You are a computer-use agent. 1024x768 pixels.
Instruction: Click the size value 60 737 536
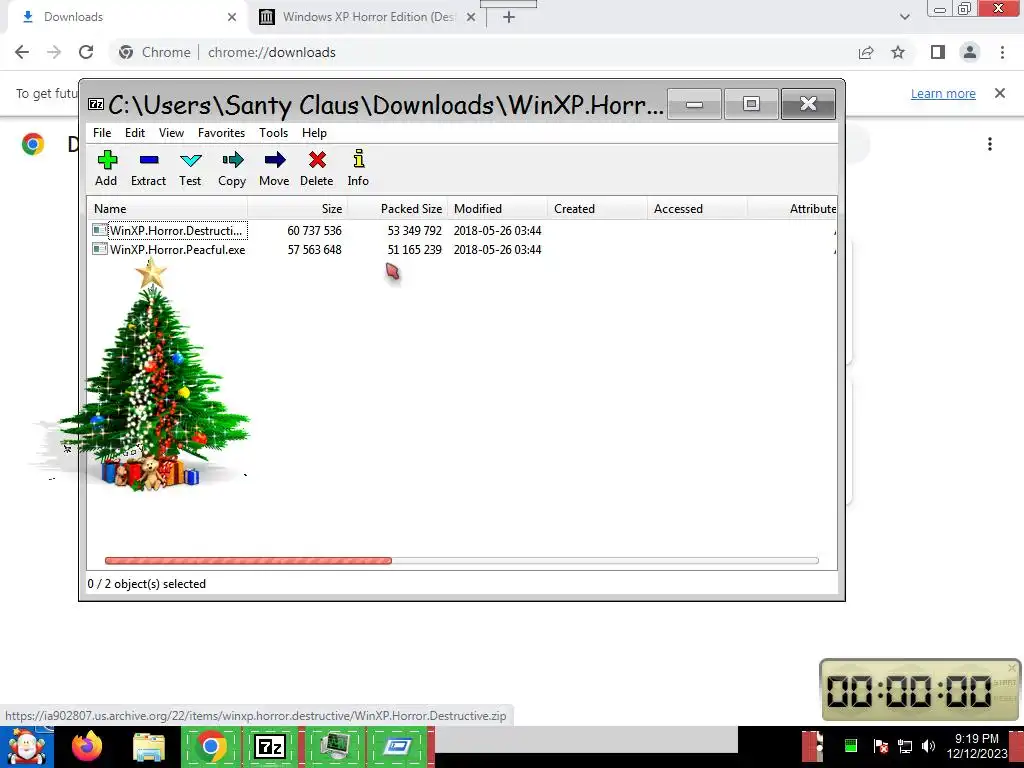[314, 231]
